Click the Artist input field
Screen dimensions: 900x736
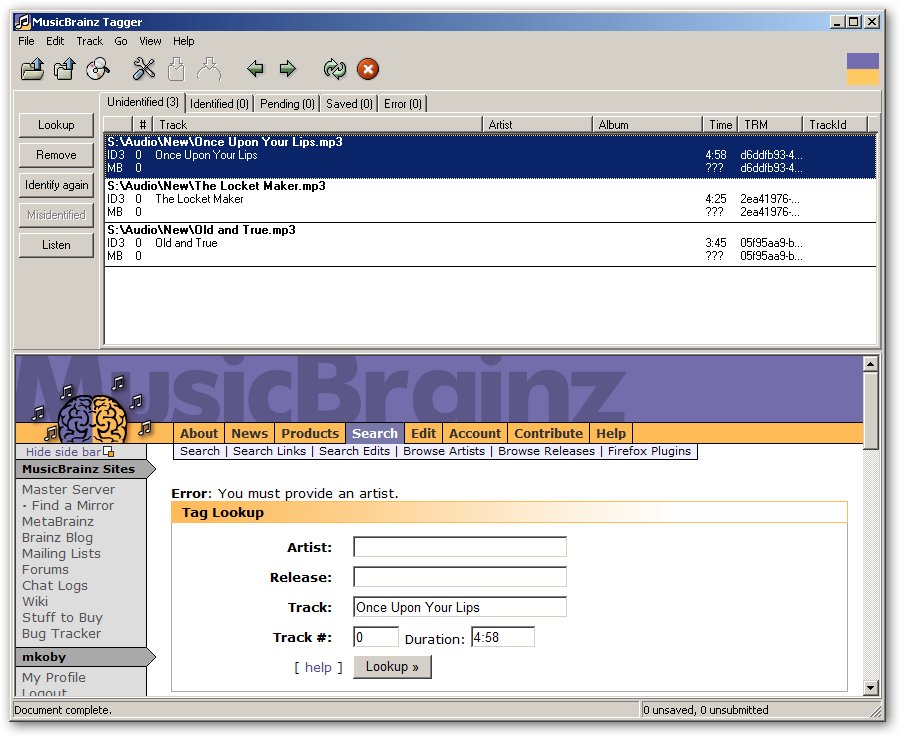click(x=460, y=547)
